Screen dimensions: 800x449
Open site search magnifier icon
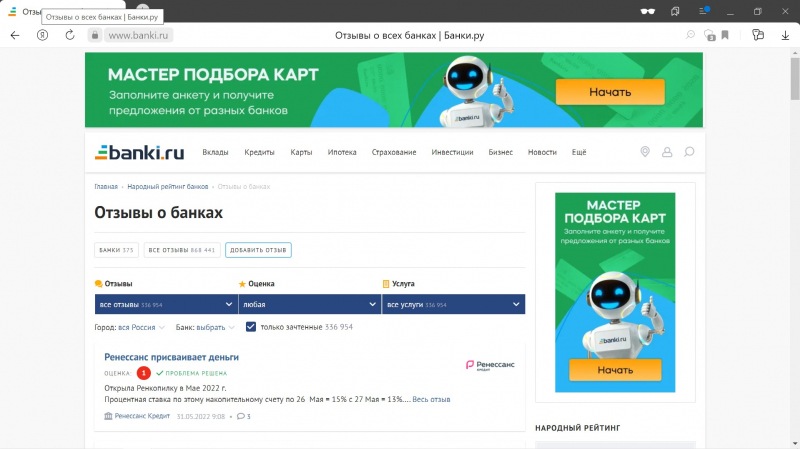coord(689,152)
